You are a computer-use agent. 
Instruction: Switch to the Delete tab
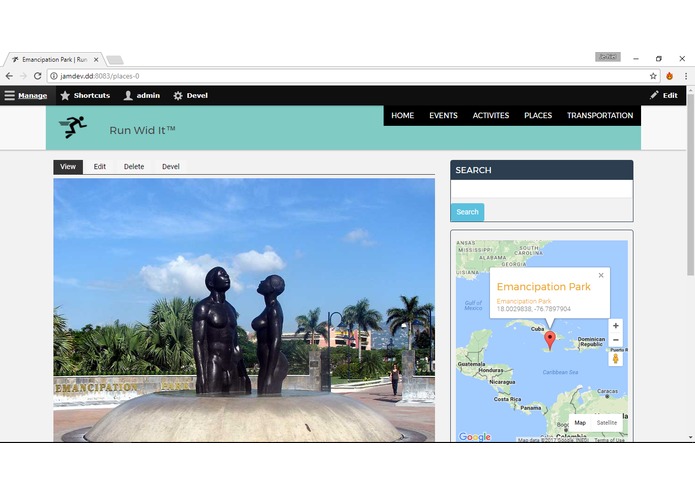tap(134, 167)
